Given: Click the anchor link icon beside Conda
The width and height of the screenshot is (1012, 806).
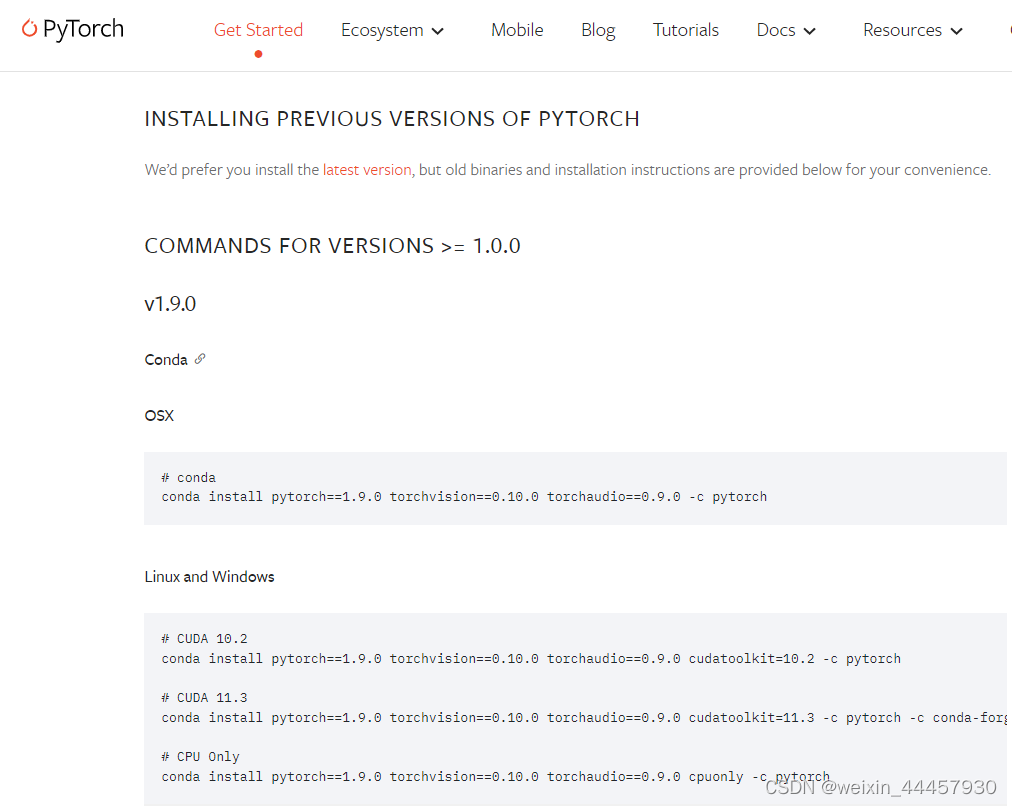Looking at the screenshot, I should point(200,359).
